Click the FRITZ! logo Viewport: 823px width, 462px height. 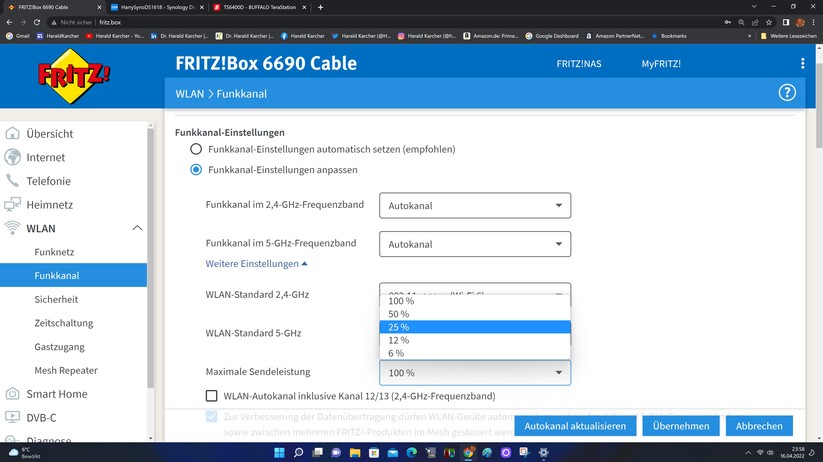click(x=73, y=76)
